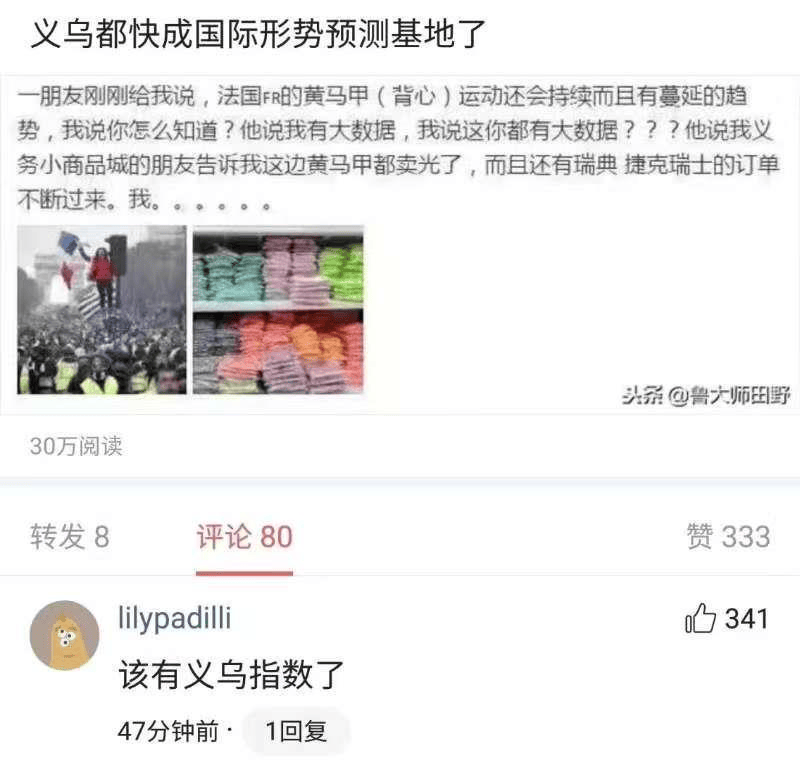
Task: Click the person holding flag in protest photo
Action: [x=102, y=270]
